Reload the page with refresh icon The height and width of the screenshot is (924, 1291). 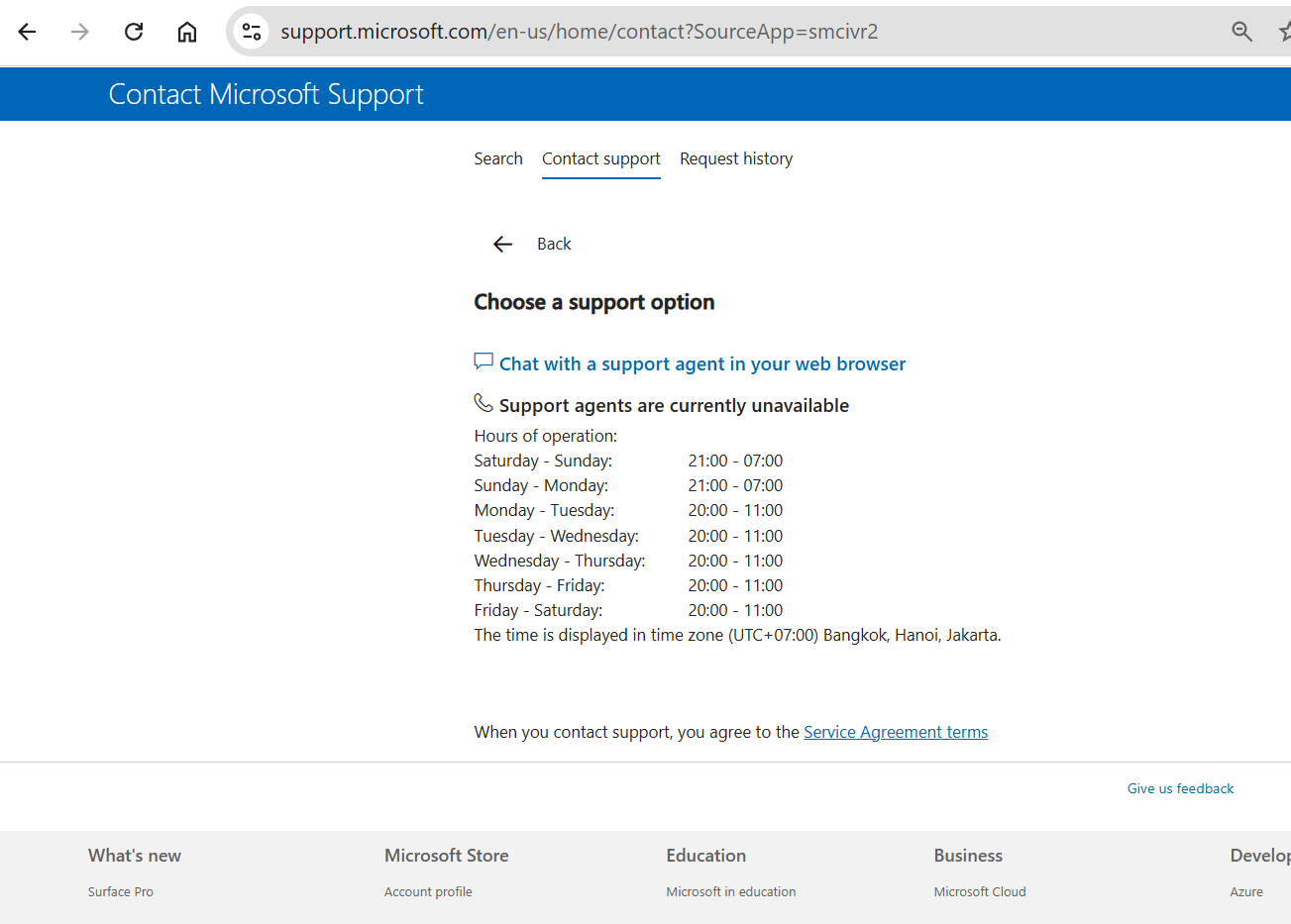pos(134,32)
